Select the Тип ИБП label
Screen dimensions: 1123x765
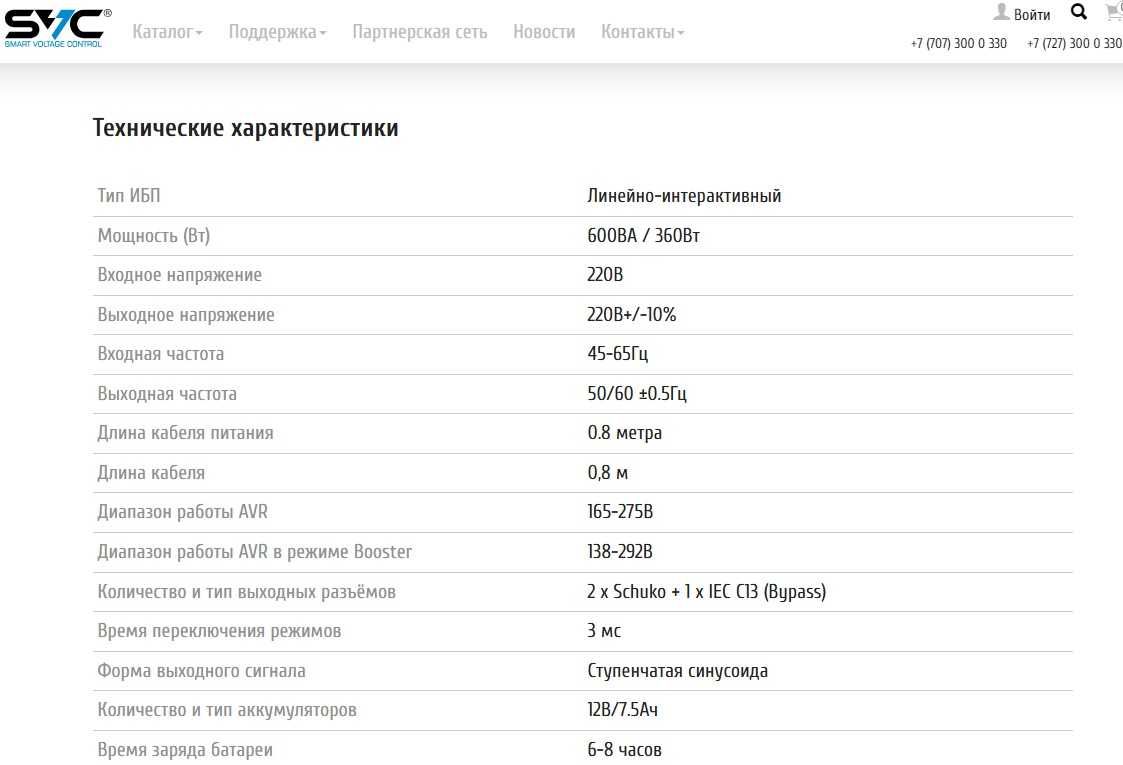[129, 196]
